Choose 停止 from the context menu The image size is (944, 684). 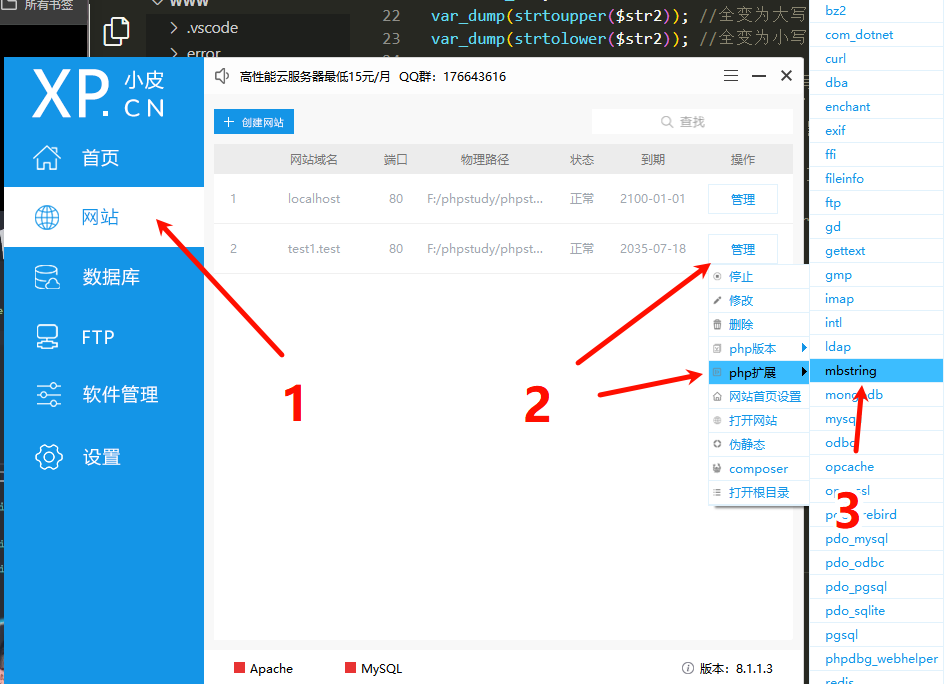759,276
